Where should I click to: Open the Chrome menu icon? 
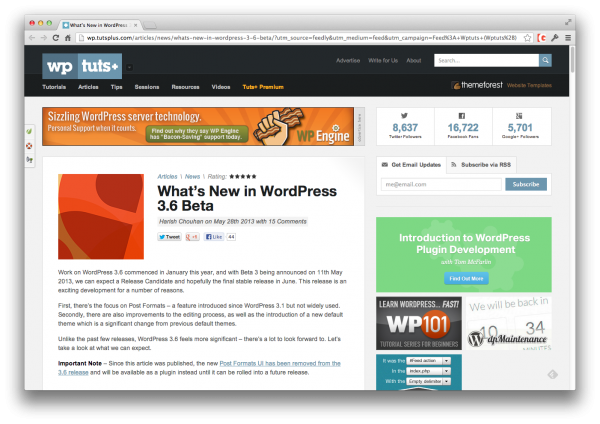pos(568,37)
